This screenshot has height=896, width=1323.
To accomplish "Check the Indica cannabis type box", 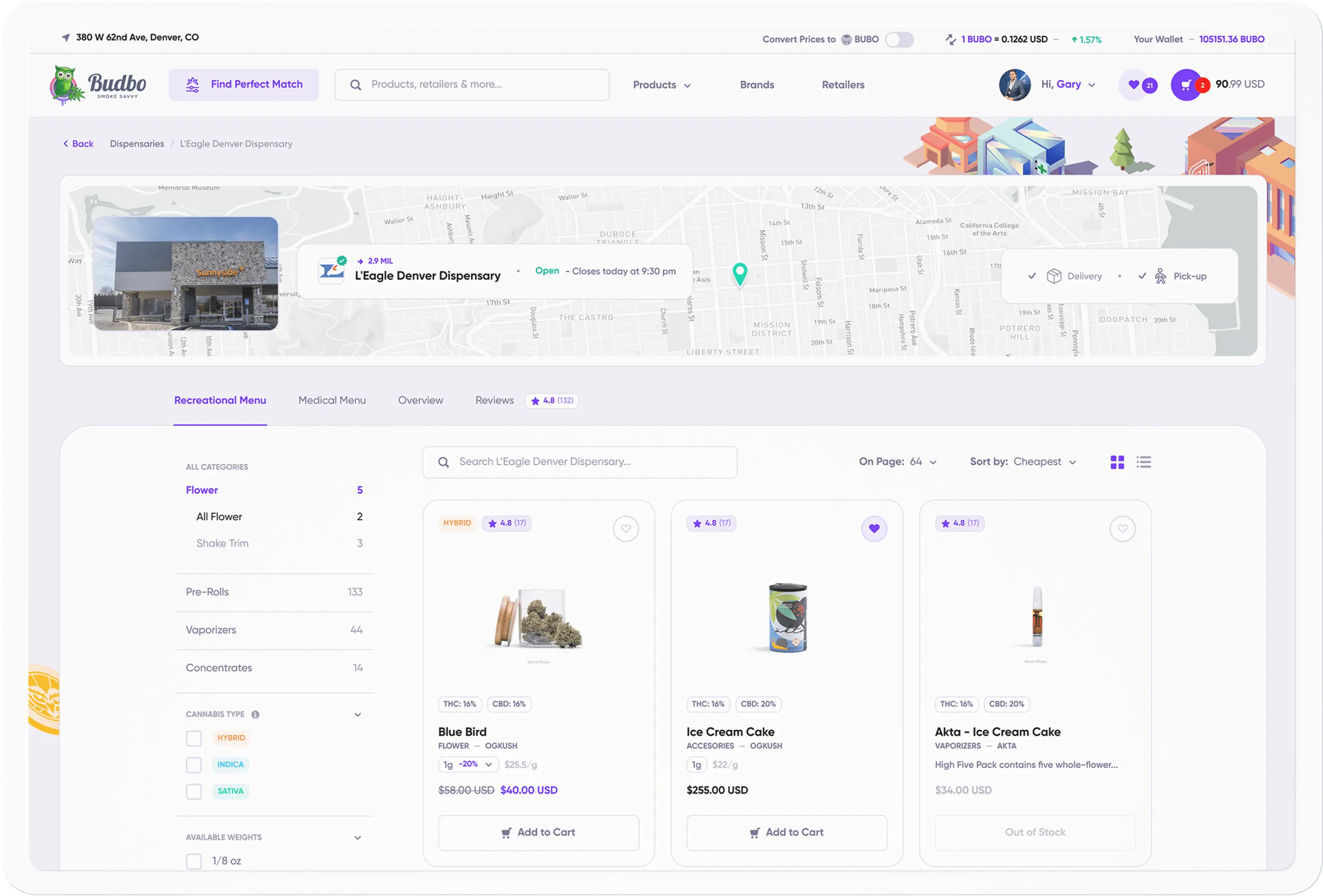I will (194, 765).
